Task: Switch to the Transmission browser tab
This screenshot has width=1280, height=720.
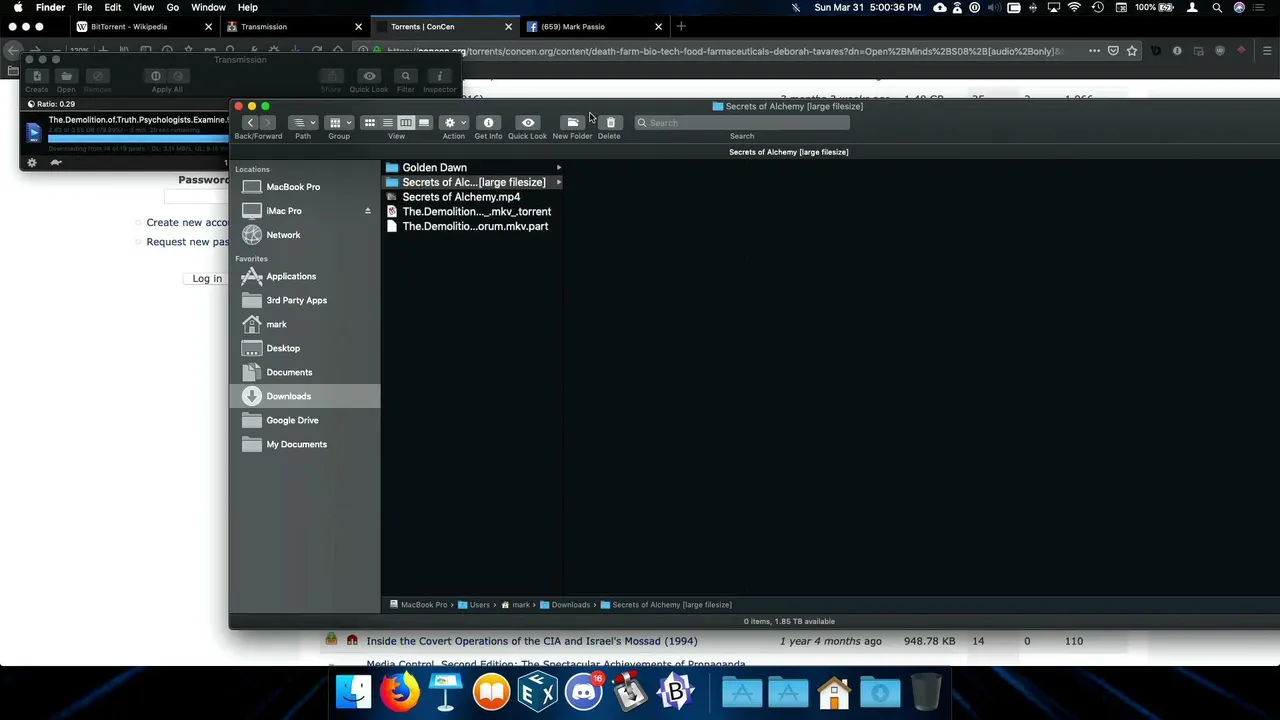Action: click(294, 27)
